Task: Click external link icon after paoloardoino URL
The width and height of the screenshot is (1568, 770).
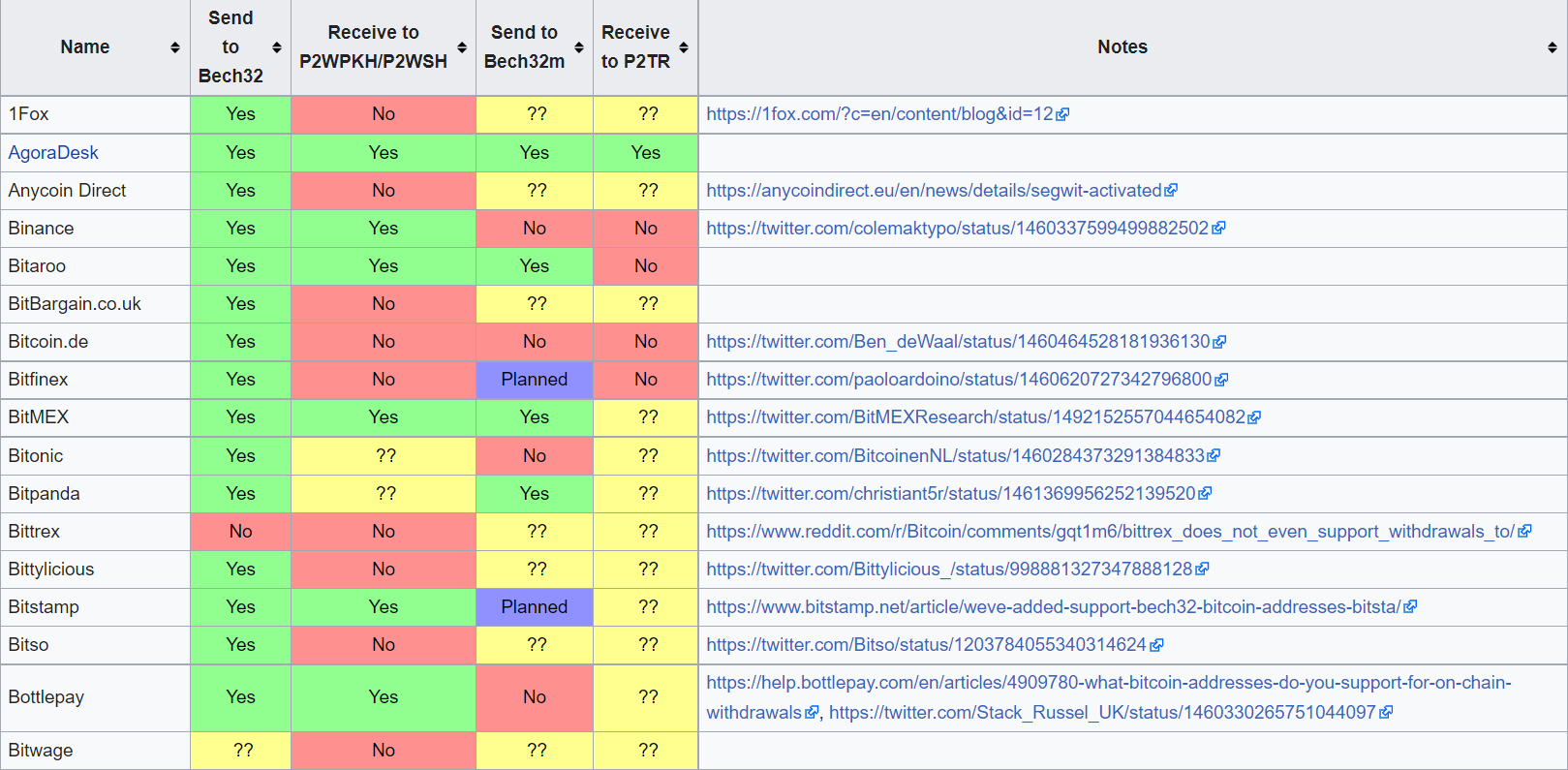Action: [x=1221, y=380]
